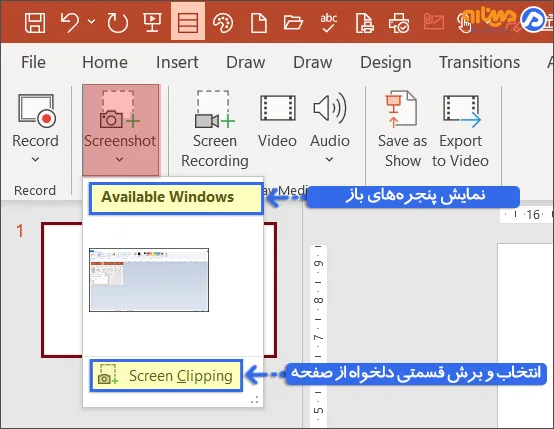Select the available window thumbnail

click(x=149, y=280)
